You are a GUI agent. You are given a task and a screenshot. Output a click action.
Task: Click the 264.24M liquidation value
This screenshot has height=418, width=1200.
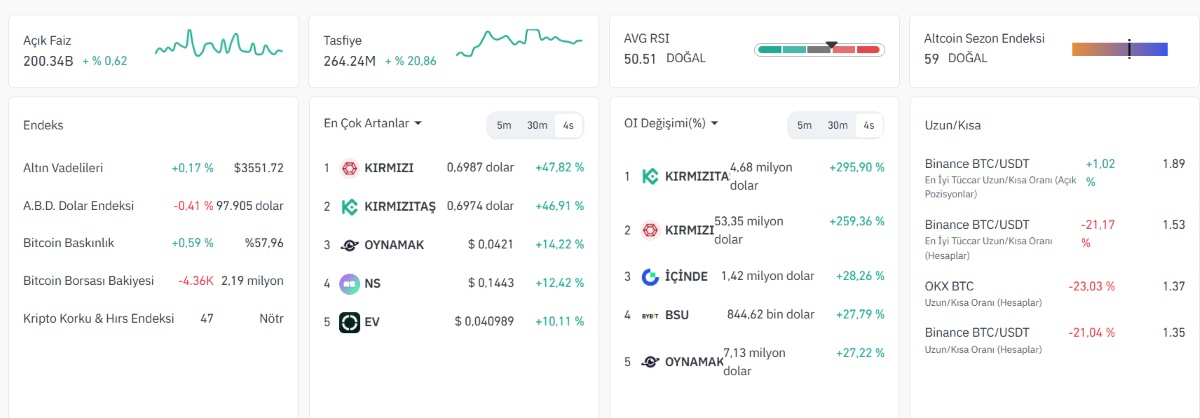point(349,60)
